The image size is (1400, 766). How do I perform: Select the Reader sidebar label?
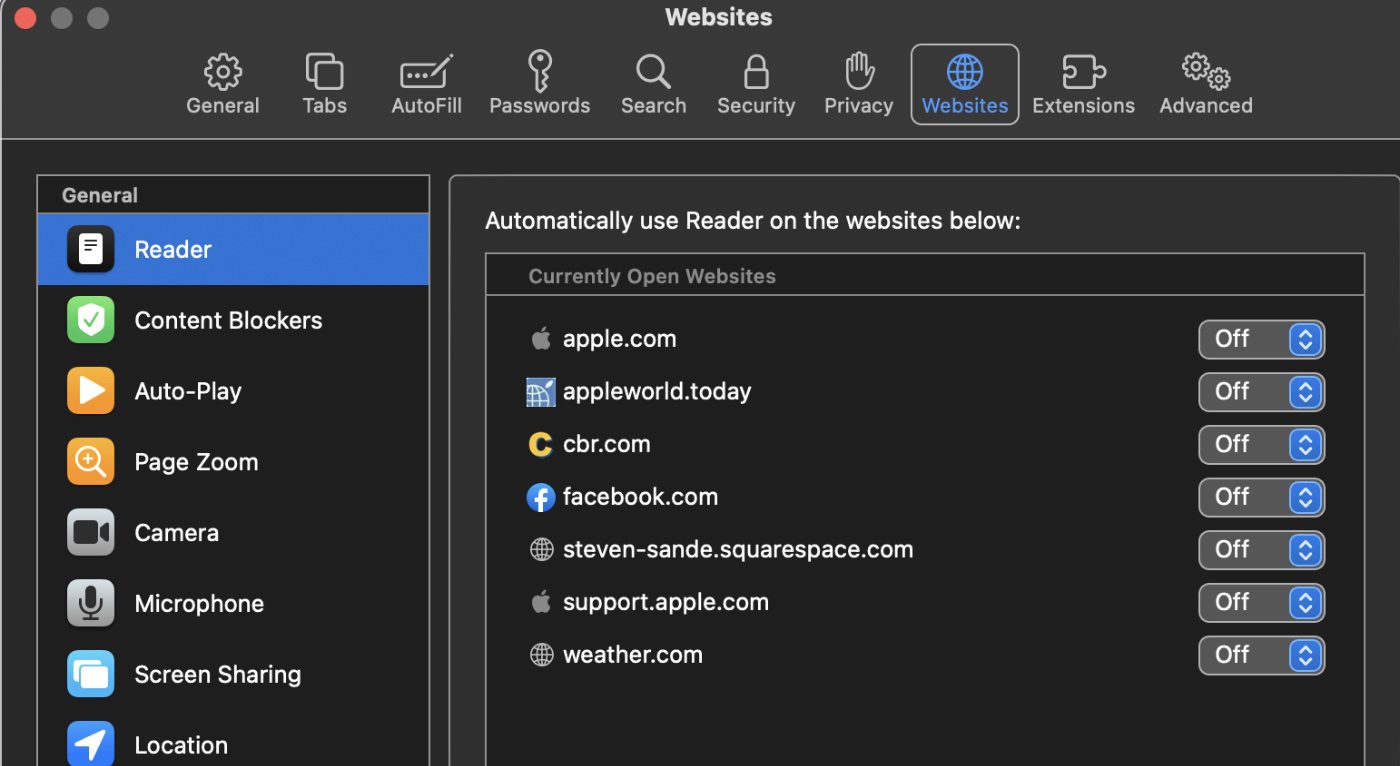[173, 249]
